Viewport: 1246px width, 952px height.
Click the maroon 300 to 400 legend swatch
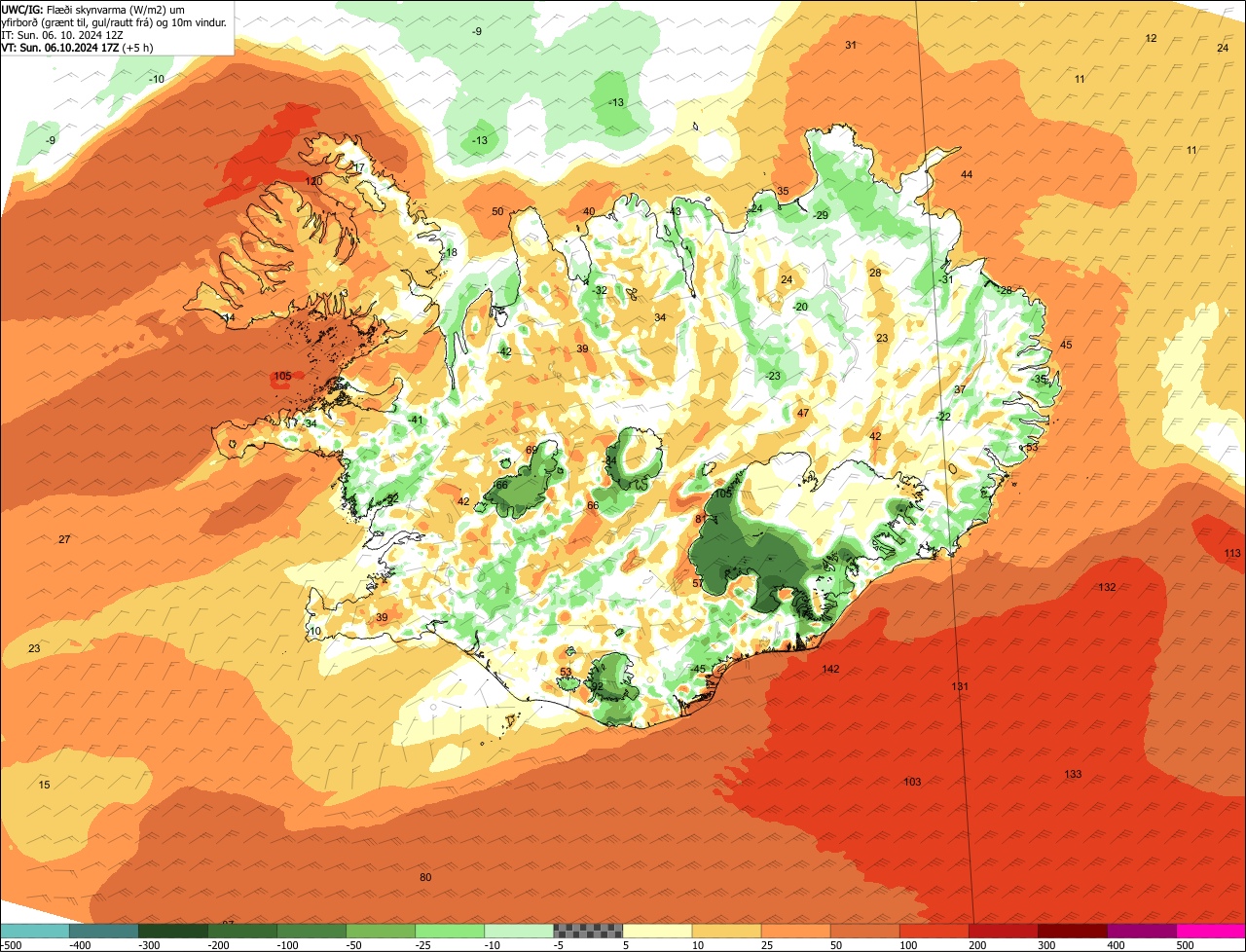[1072, 931]
